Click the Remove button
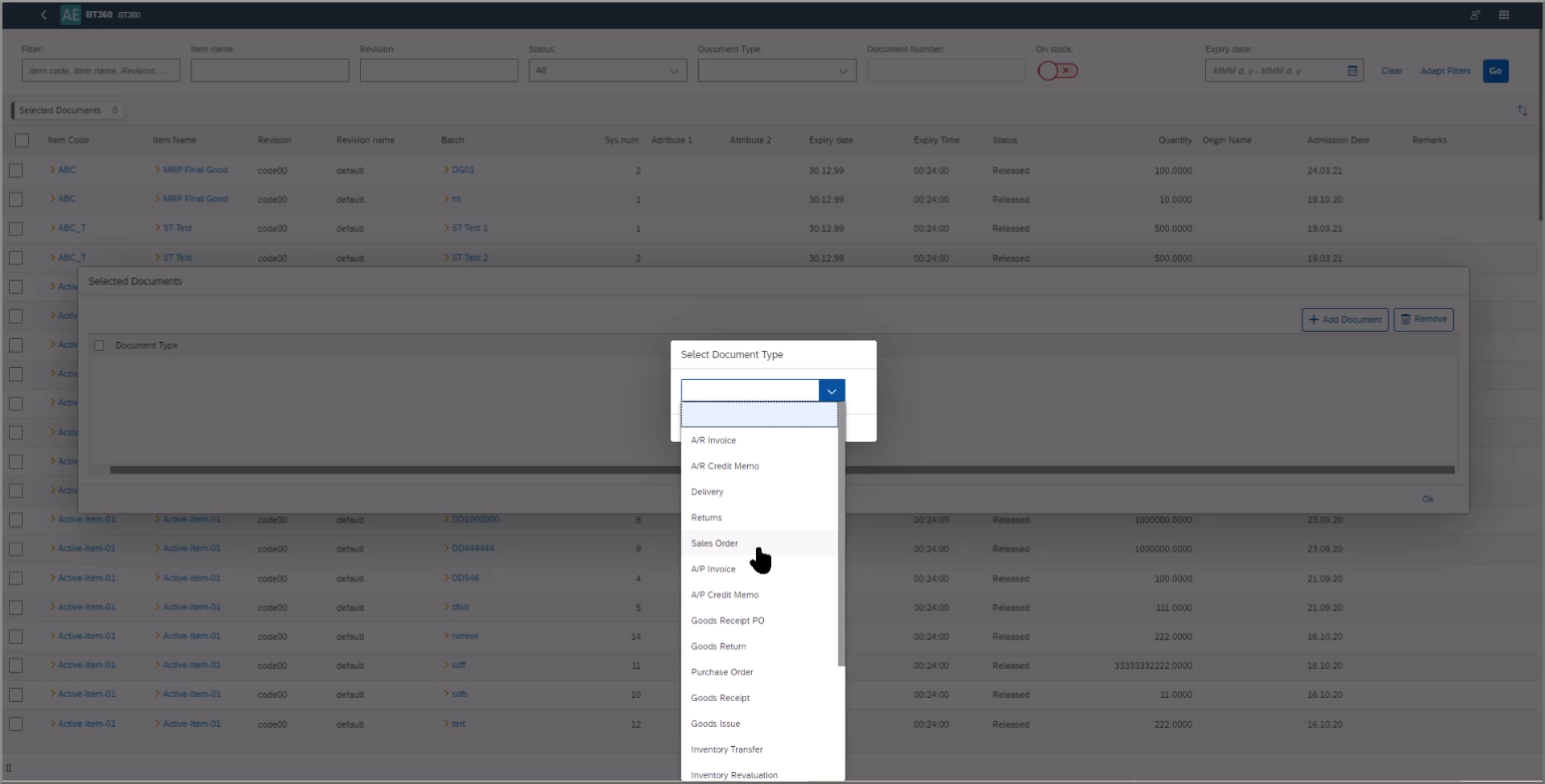The image size is (1545, 784). (x=1423, y=320)
